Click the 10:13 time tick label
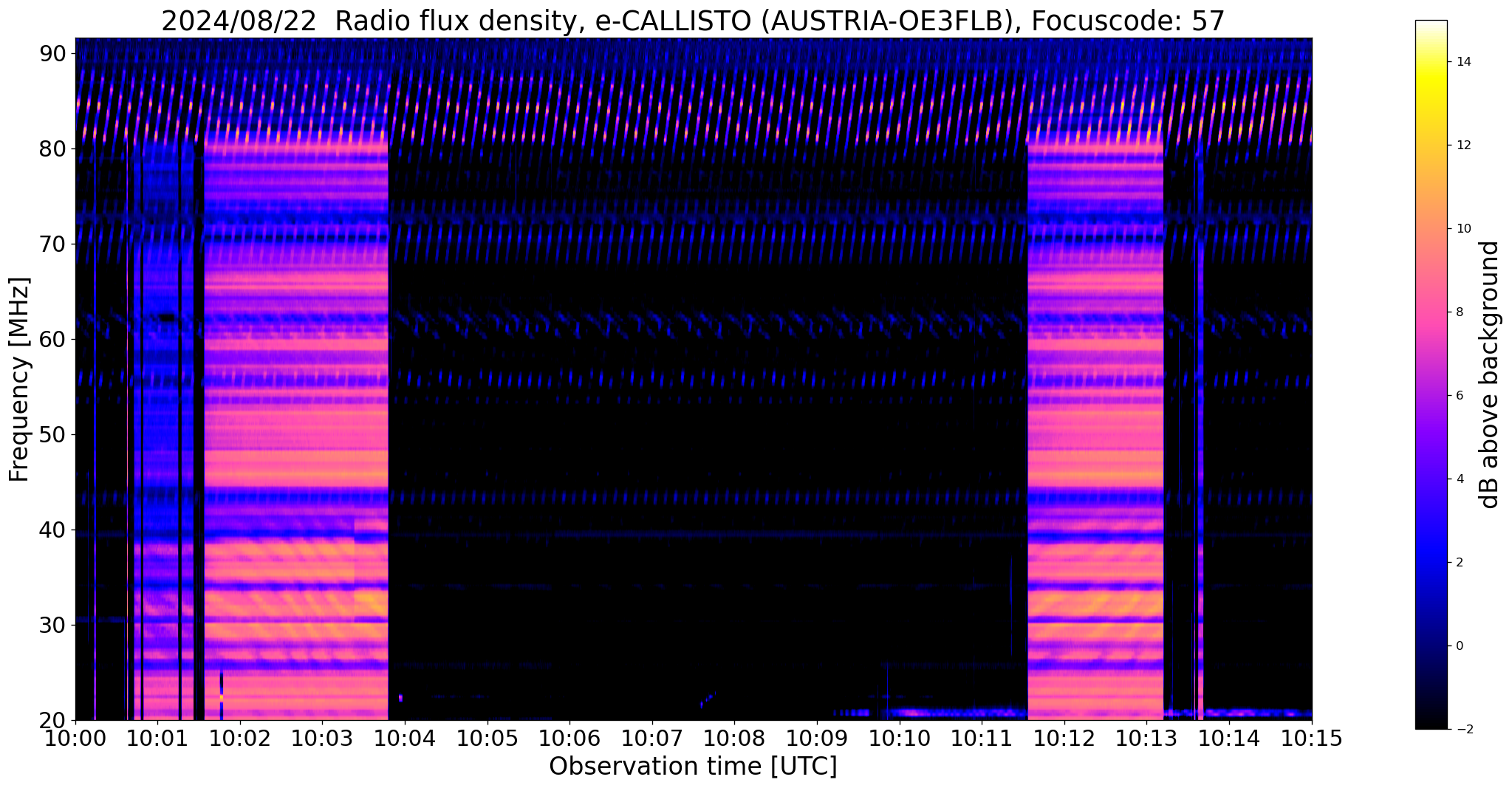Image resolution: width=1512 pixels, height=788 pixels. click(x=1146, y=738)
